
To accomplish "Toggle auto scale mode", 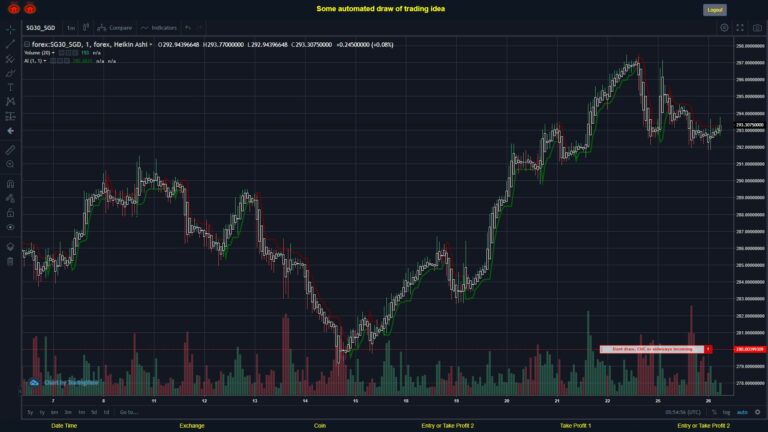I will tap(743, 412).
